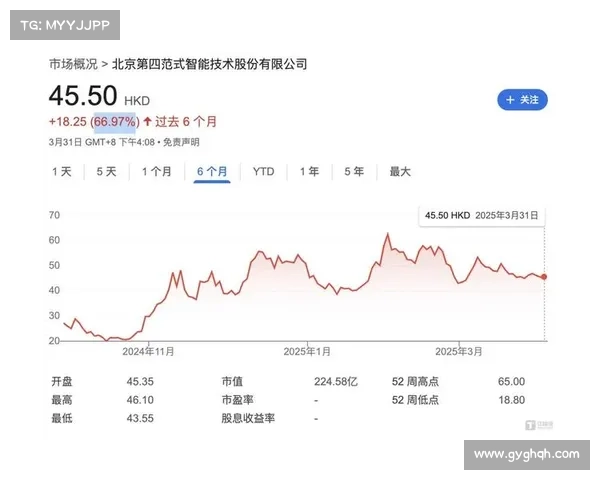
Task: Click the red endpoint dot on chart
Action: coord(544,277)
